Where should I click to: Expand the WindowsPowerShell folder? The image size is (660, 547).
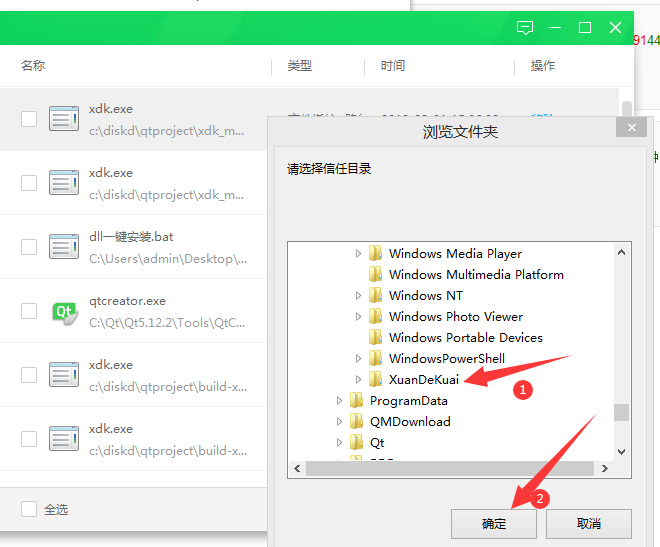[358, 359]
